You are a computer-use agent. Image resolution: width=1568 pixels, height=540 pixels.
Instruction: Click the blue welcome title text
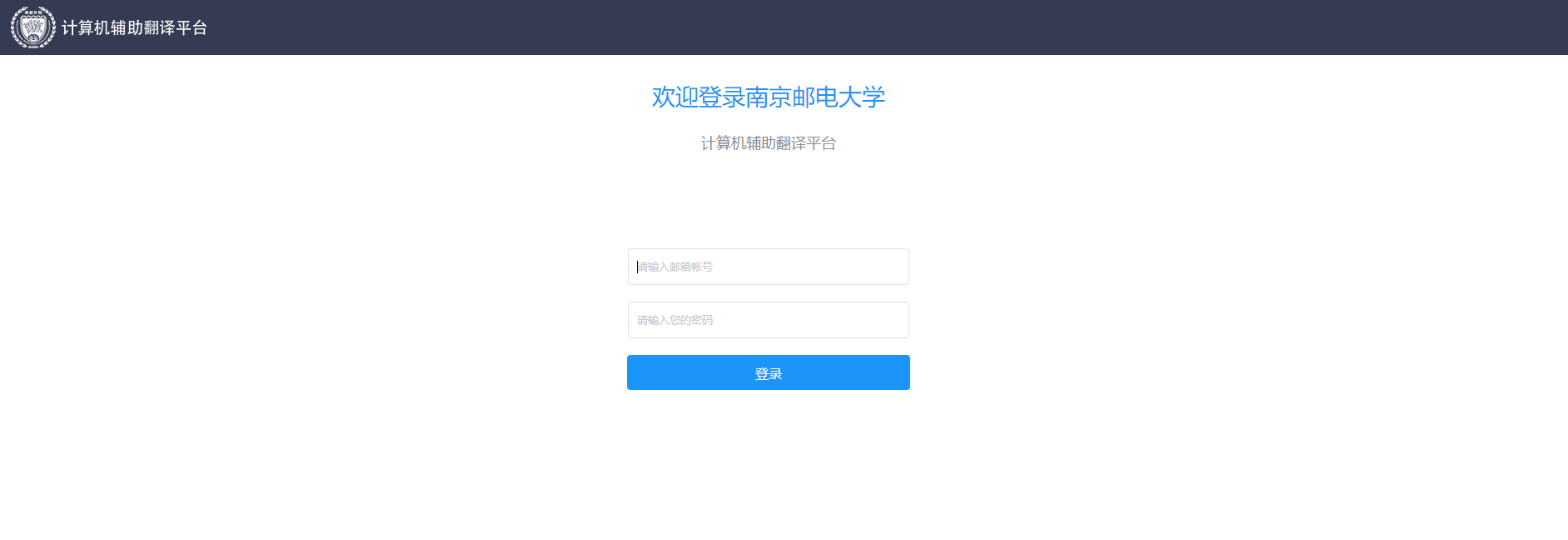tap(768, 97)
